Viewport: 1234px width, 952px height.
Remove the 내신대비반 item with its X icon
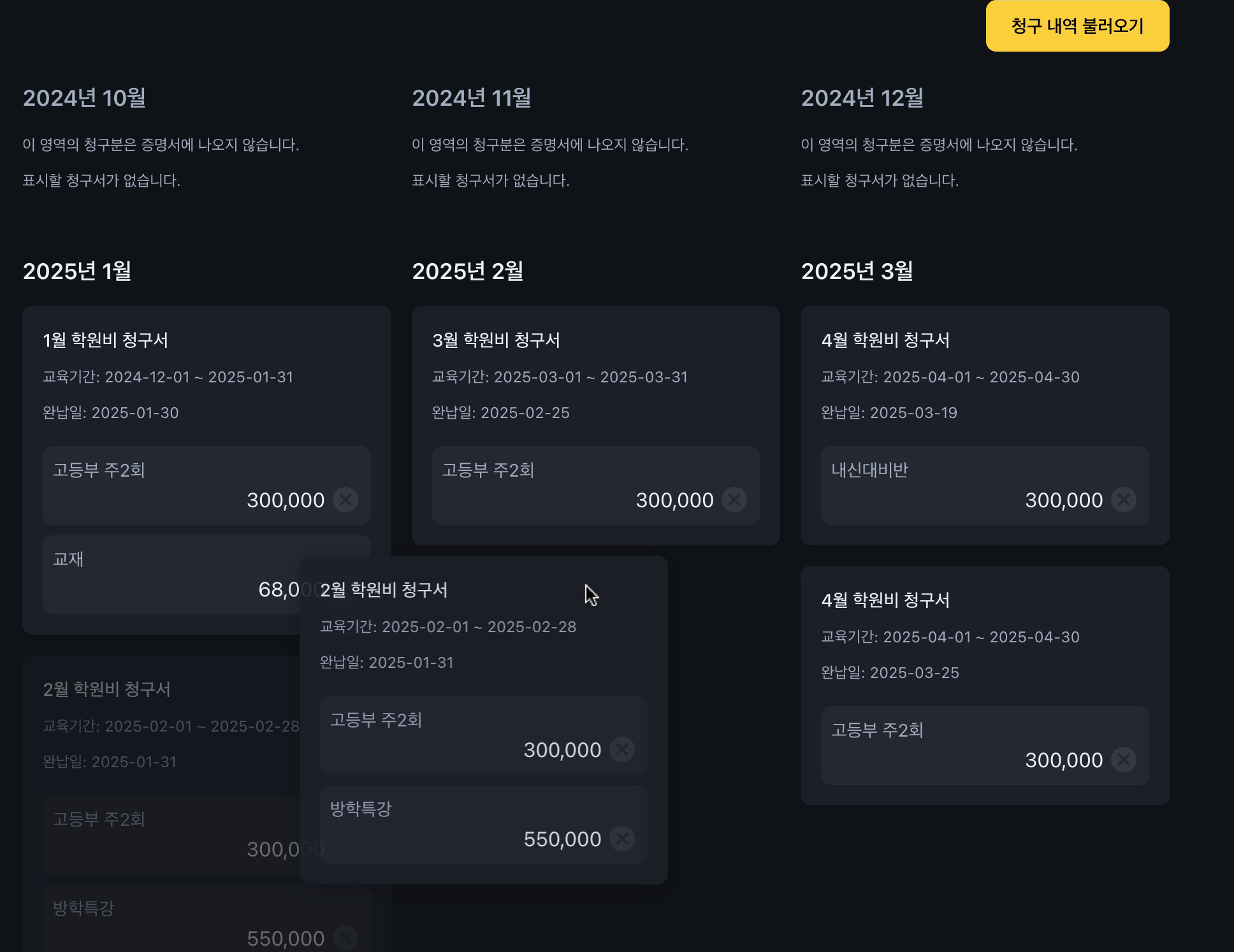1123,500
